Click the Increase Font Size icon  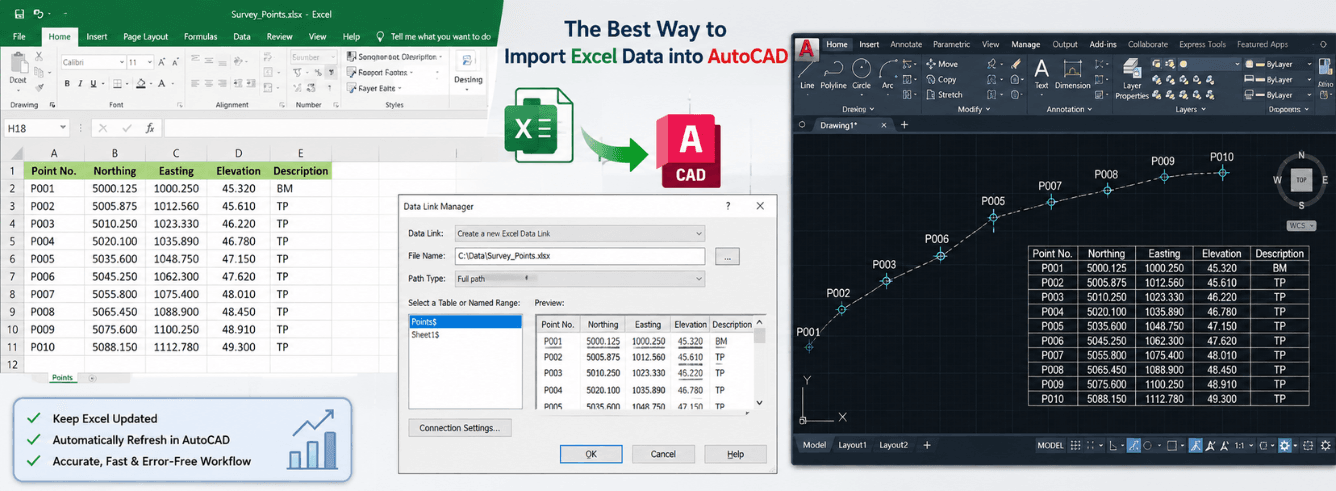tap(164, 62)
